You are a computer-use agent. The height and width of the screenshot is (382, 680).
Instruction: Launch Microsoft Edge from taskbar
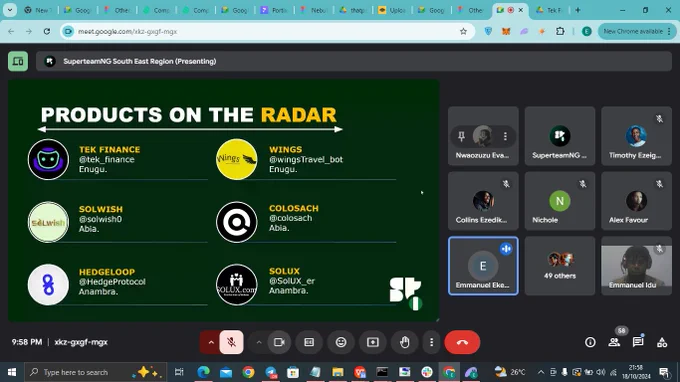click(203, 372)
